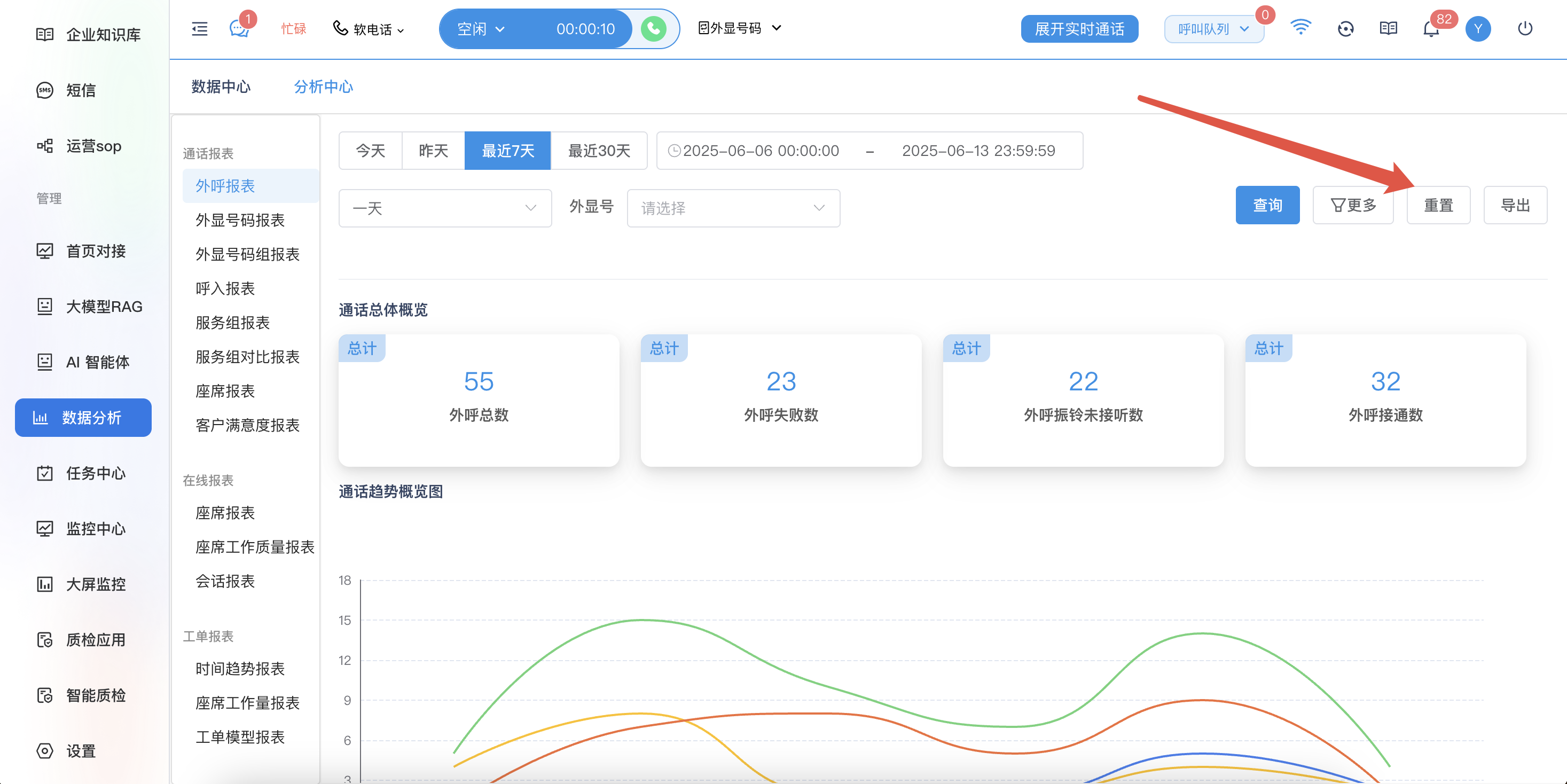Image resolution: width=1567 pixels, height=784 pixels.
Task: Select the 最近30天 range option
Action: pyautogui.click(x=599, y=150)
